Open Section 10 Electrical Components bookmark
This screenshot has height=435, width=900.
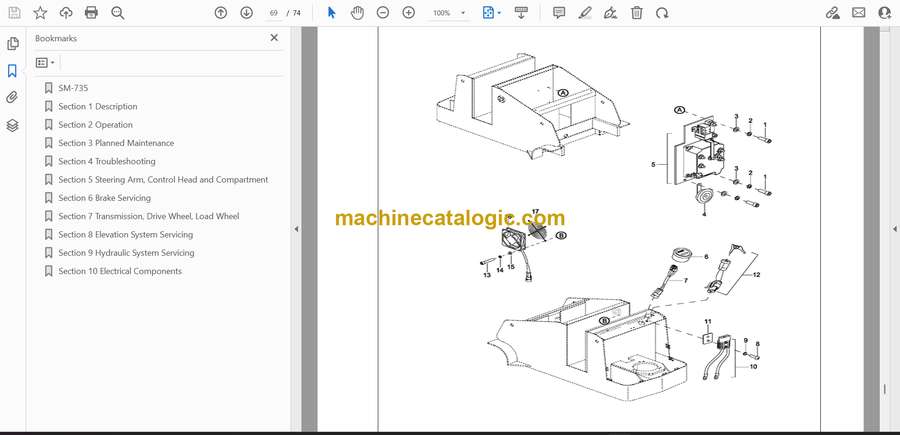tap(120, 271)
